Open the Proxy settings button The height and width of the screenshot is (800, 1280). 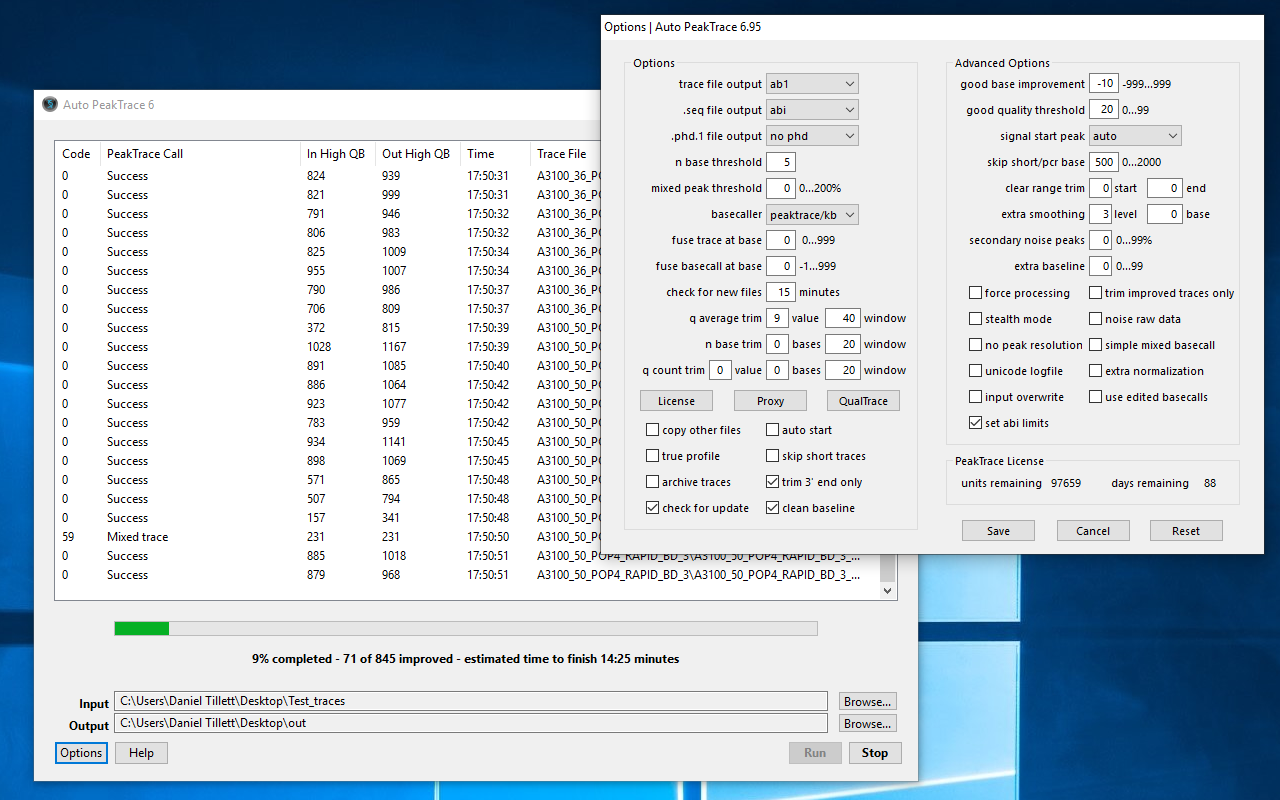coord(770,401)
